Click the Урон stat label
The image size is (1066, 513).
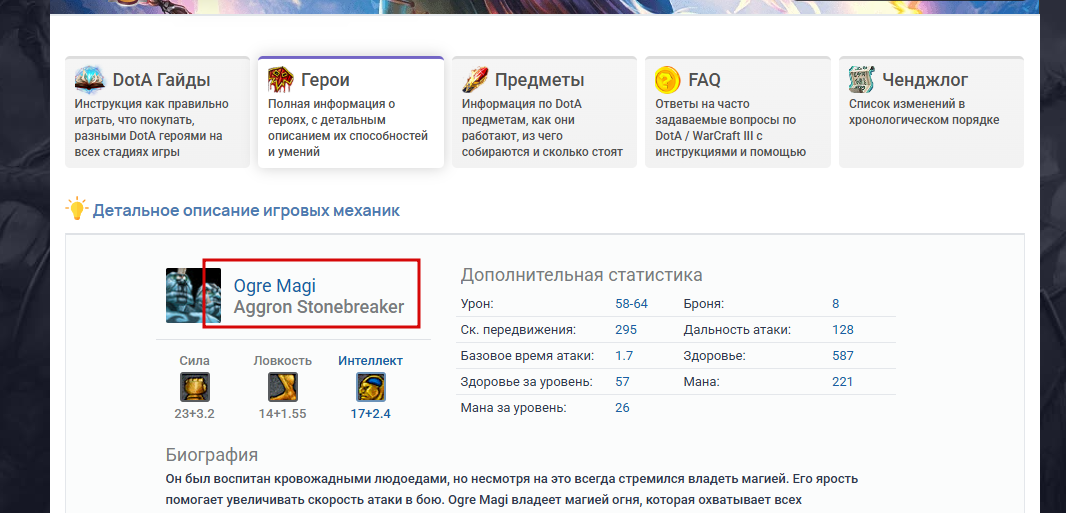coord(477,304)
